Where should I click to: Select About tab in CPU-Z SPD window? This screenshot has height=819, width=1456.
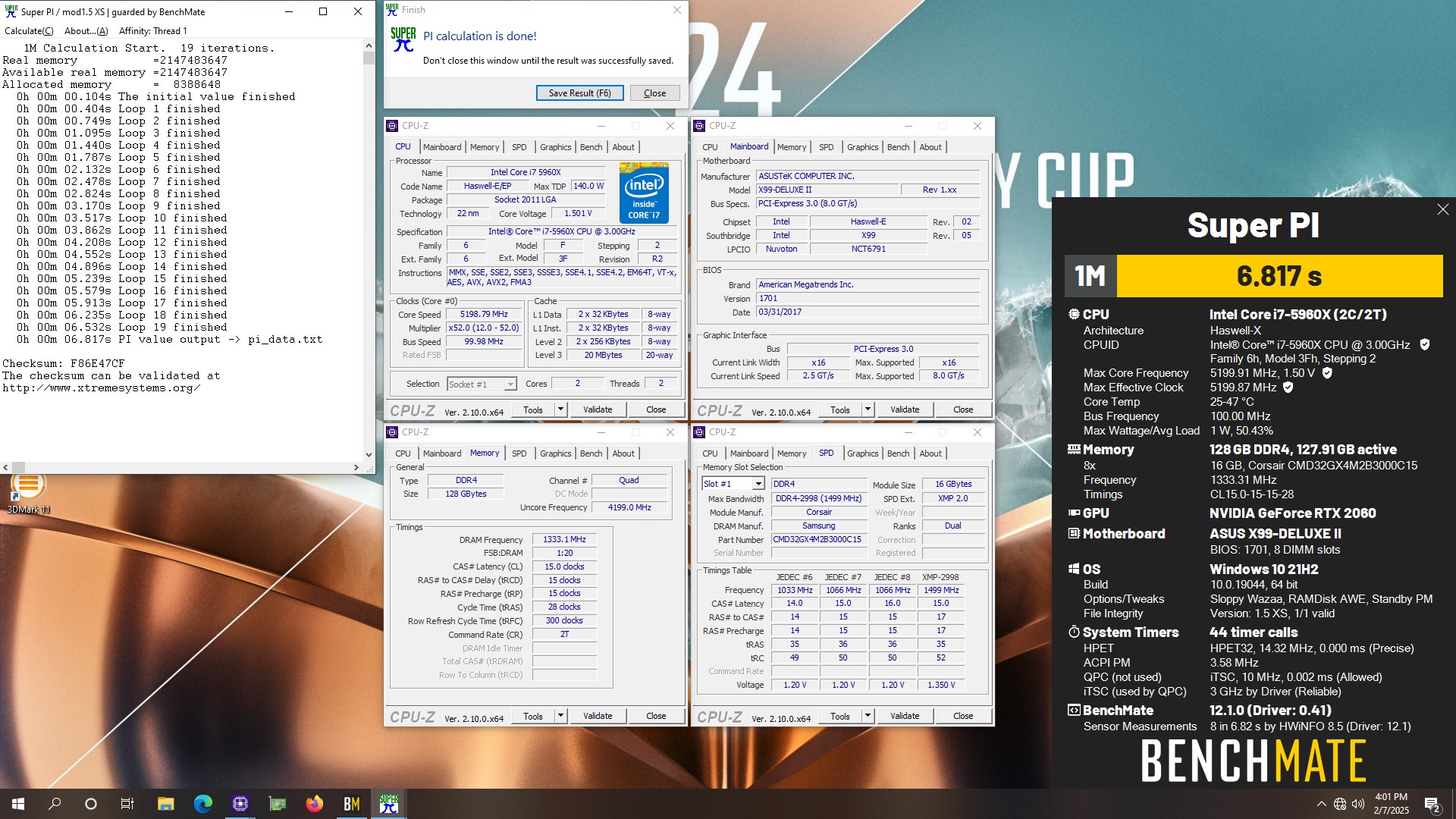(930, 453)
